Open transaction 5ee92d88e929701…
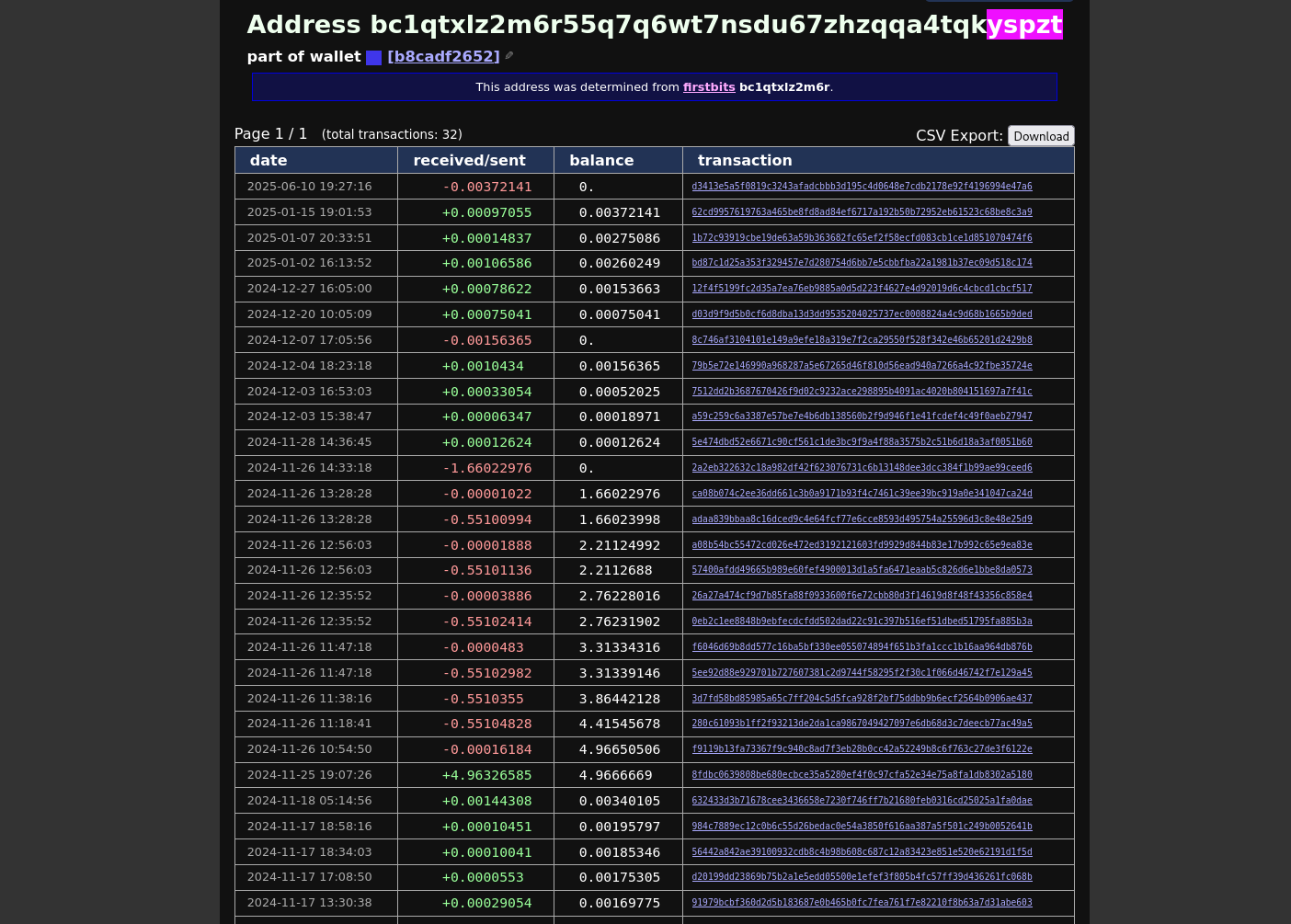The width and height of the screenshot is (1291, 924). pos(862,673)
